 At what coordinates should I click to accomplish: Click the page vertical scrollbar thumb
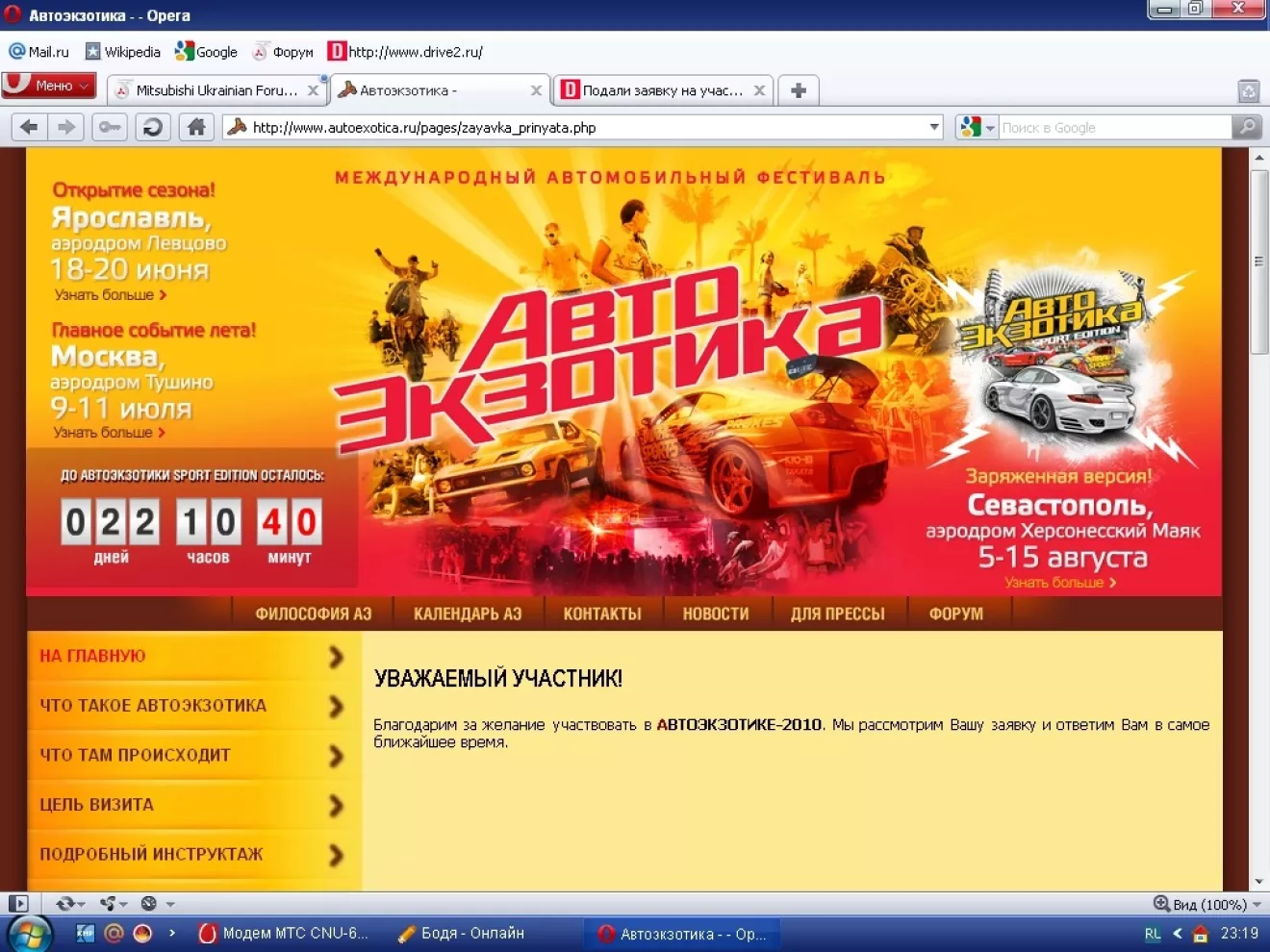coord(1258,262)
